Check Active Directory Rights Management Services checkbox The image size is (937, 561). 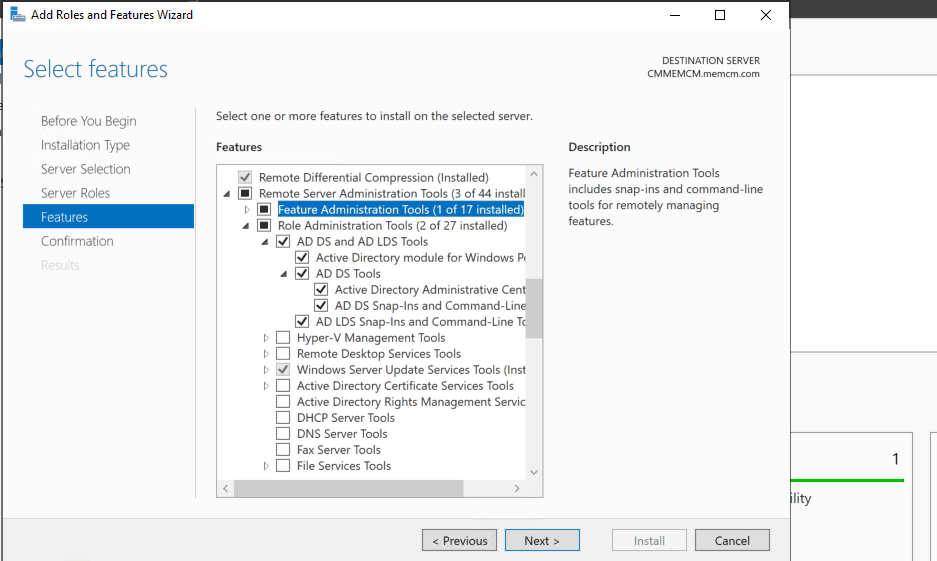(x=283, y=401)
